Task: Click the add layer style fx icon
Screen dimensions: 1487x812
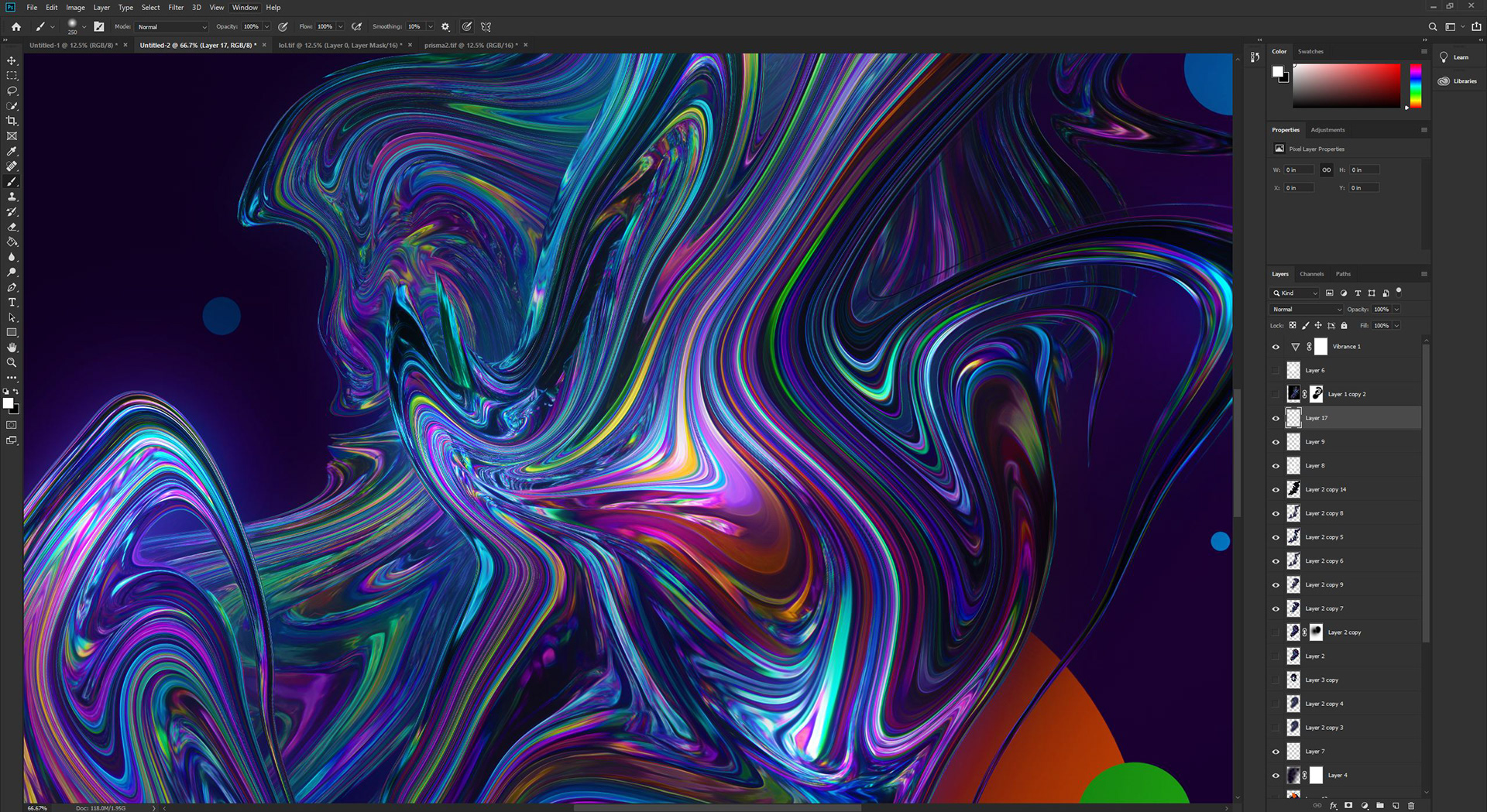Action: (x=1333, y=805)
